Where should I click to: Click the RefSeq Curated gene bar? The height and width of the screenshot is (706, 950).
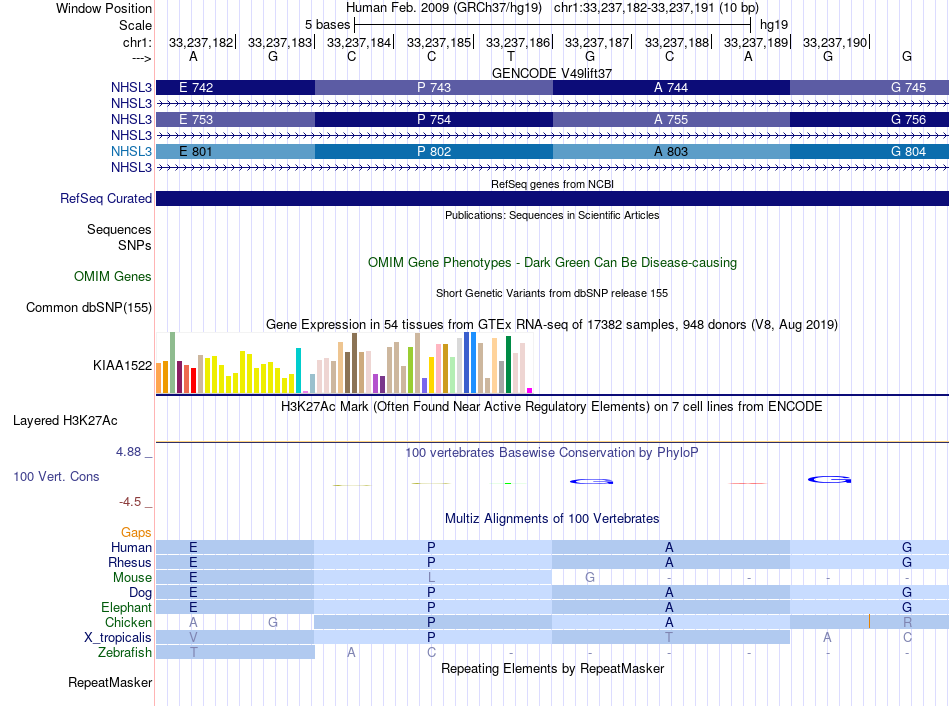click(x=553, y=199)
